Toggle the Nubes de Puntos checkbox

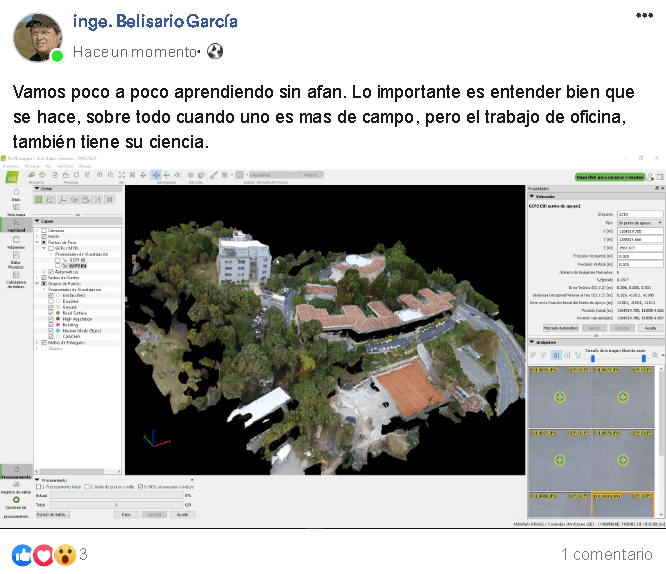[x=44, y=277]
